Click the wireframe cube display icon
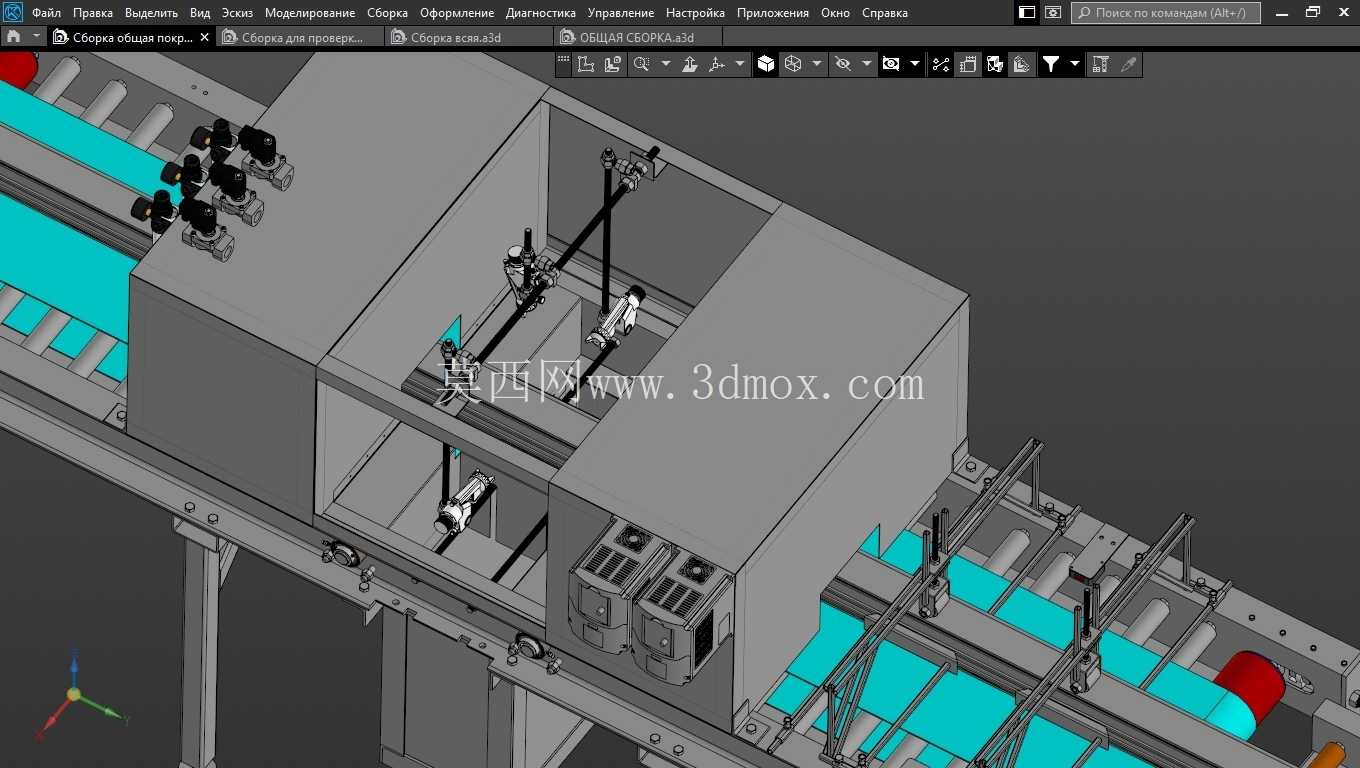 point(793,64)
